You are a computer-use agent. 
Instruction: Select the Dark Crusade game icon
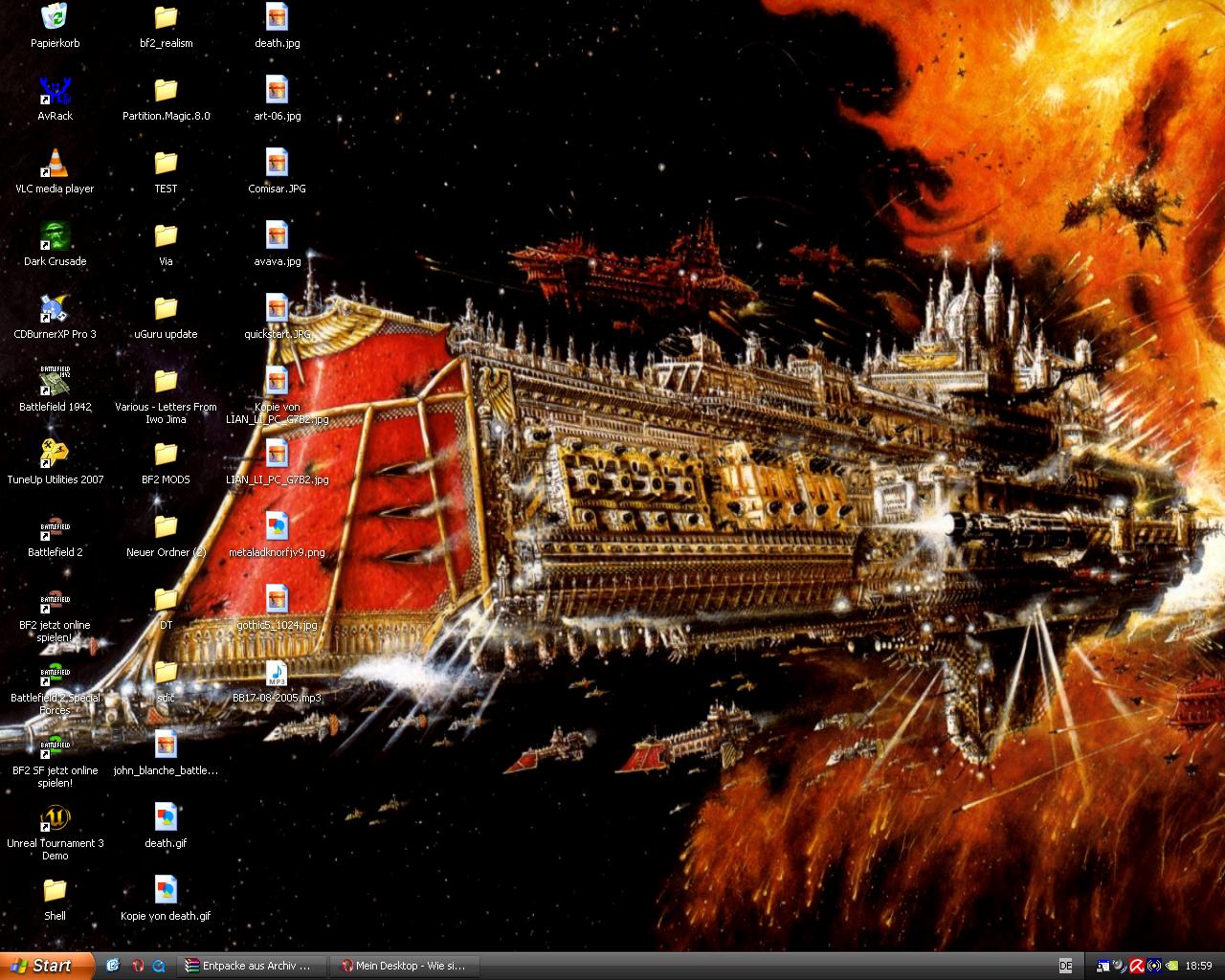click(x=55, y=236)
